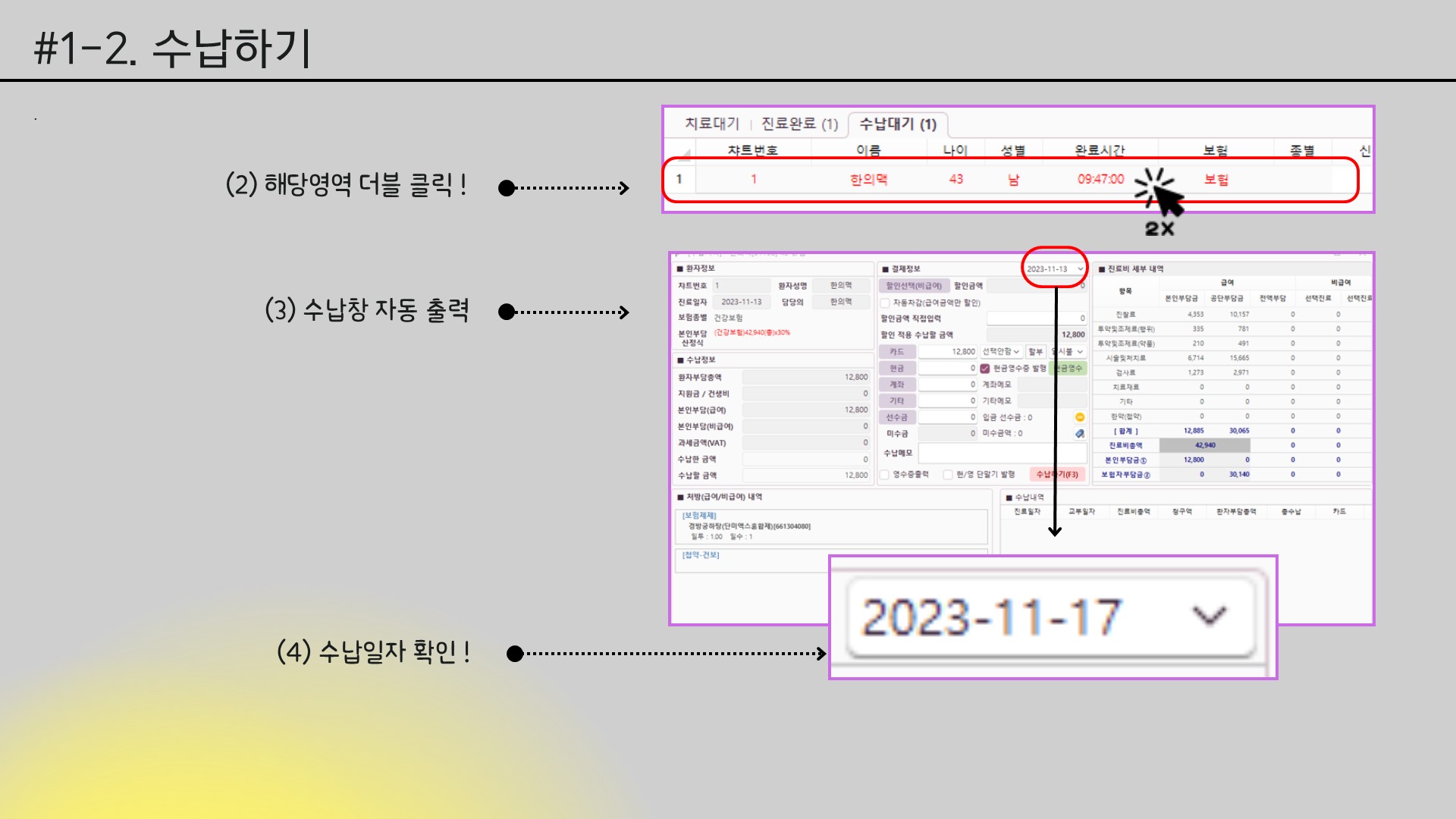The height and width of the screenshot is (819, 1456).
Task: Click the 카드 payment button
Action: click(x=897, y=352)
